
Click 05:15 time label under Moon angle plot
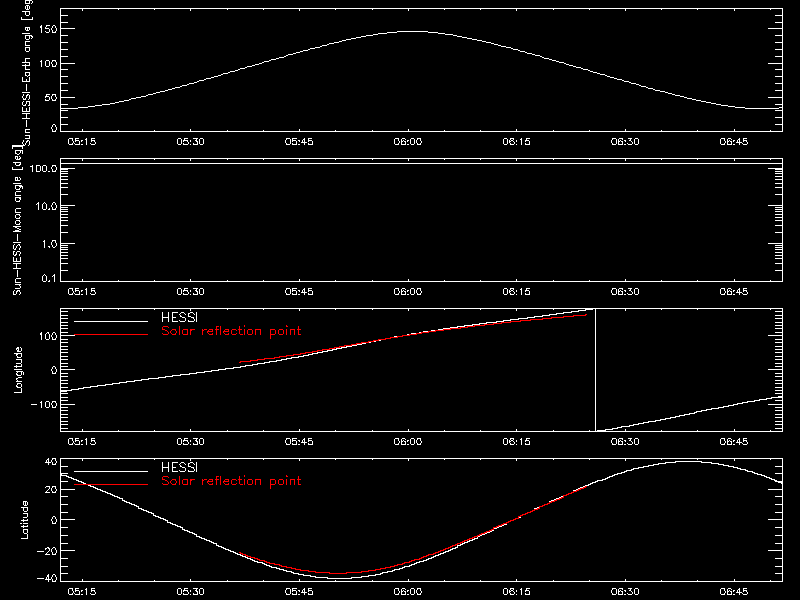click(82, 292)
